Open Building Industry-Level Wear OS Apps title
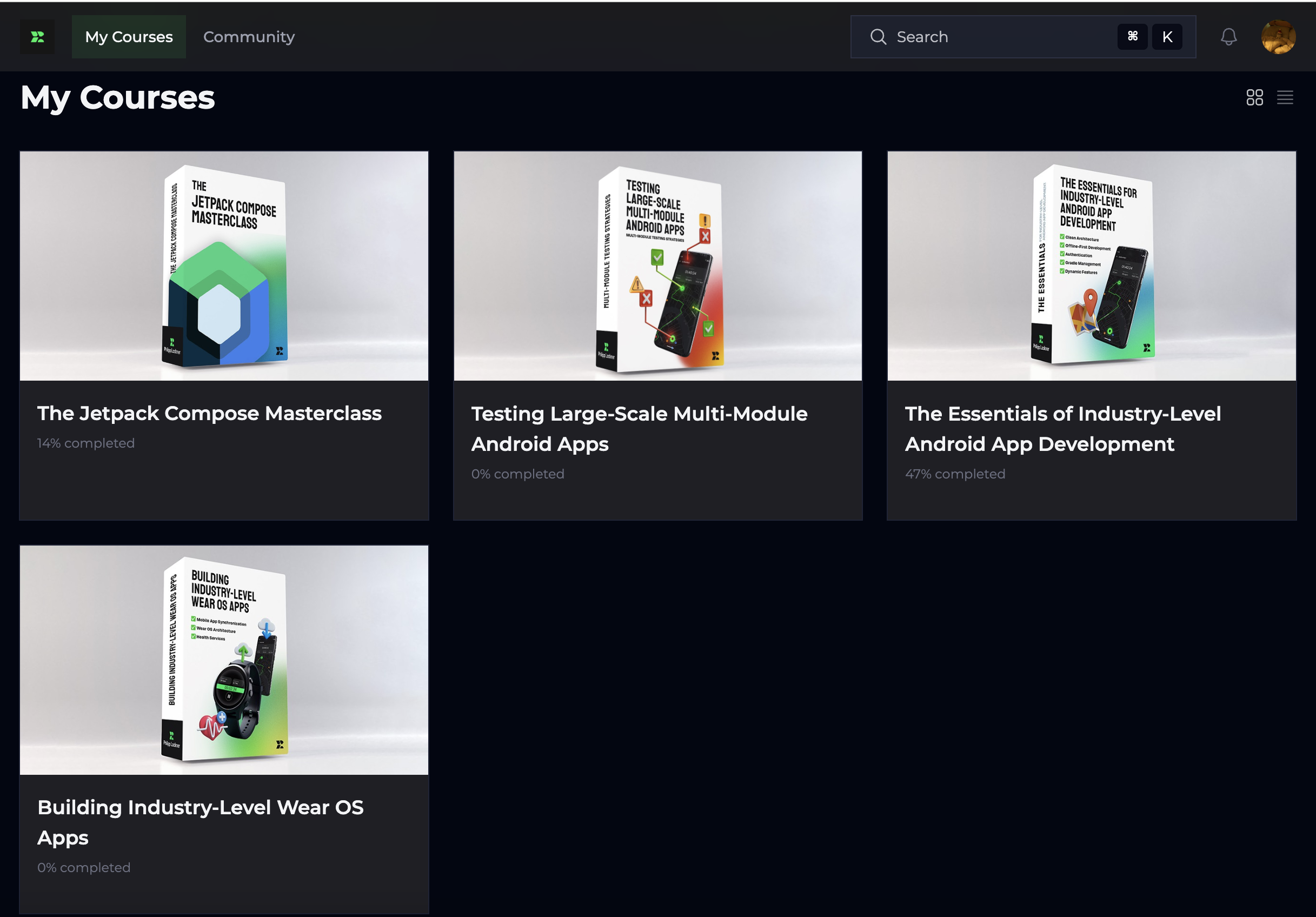The width and height of the screenshot is (1316, 917). click(x=200, y=822)
